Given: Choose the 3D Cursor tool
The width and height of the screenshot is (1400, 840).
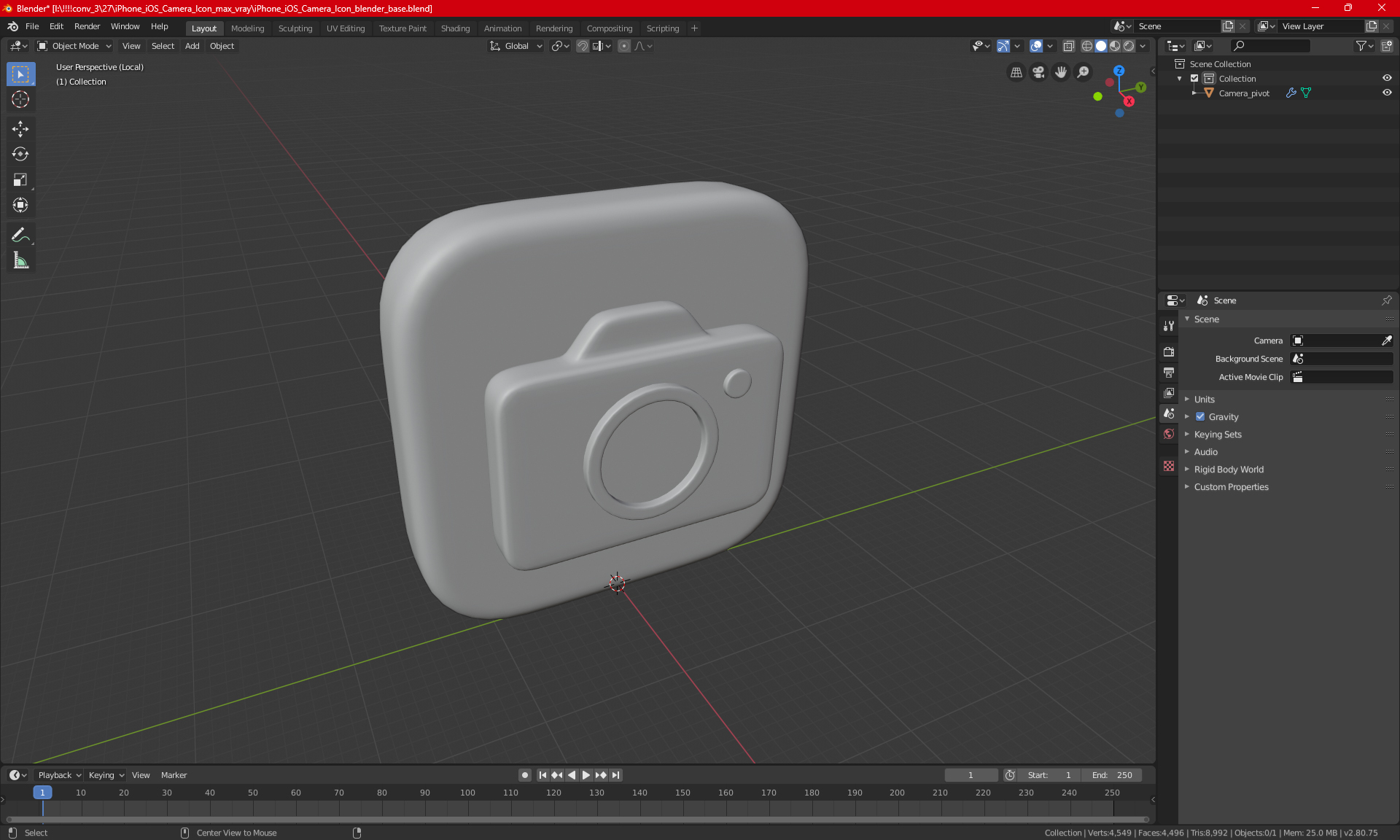Looking at the screenshot, I should click(20, 100).
